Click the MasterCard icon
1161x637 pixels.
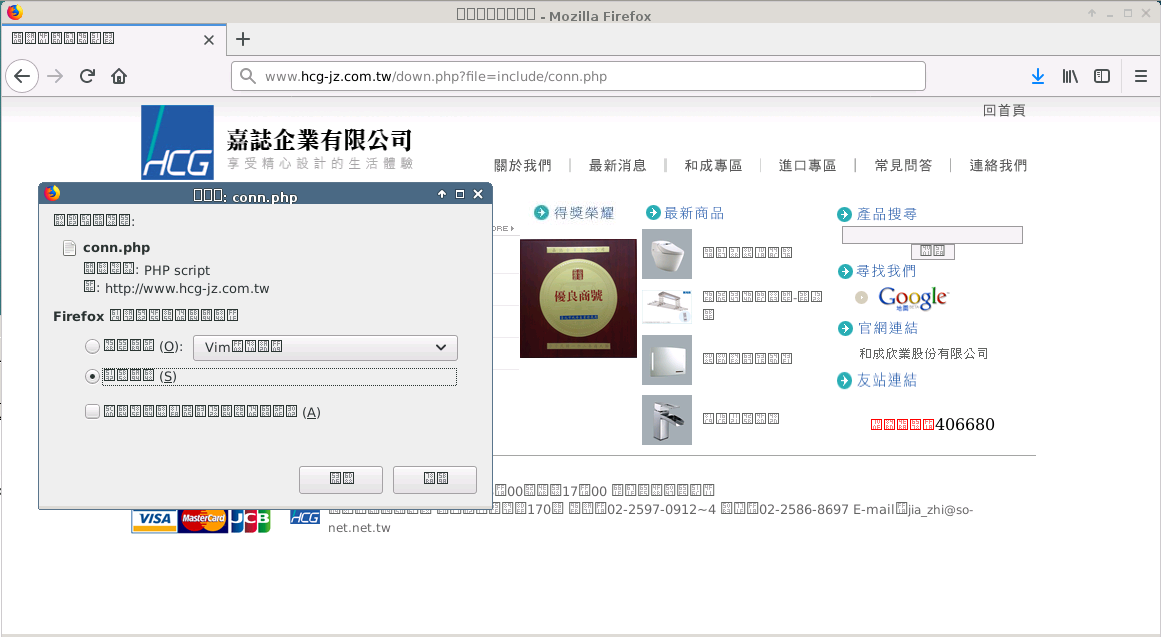[203, 520]
